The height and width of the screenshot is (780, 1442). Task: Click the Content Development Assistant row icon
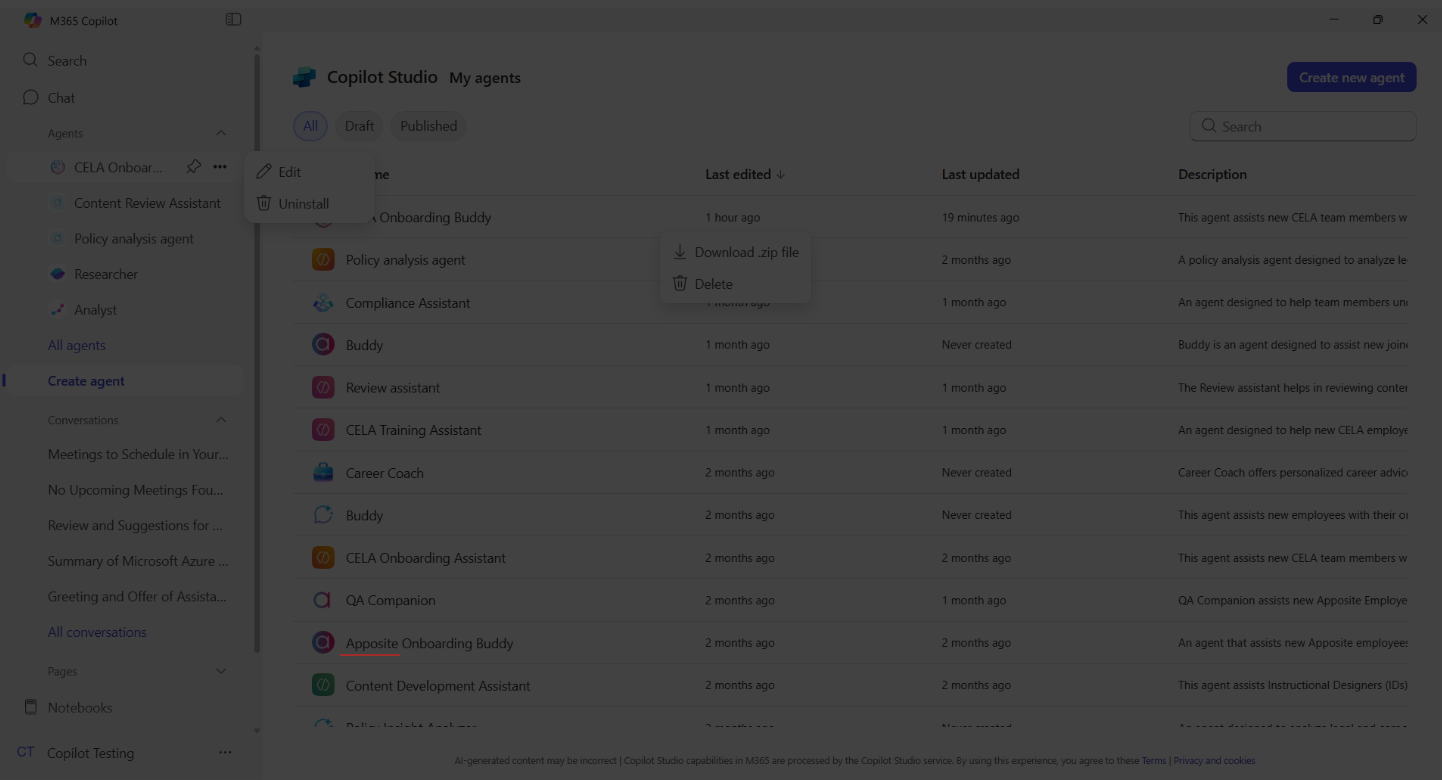323,686
